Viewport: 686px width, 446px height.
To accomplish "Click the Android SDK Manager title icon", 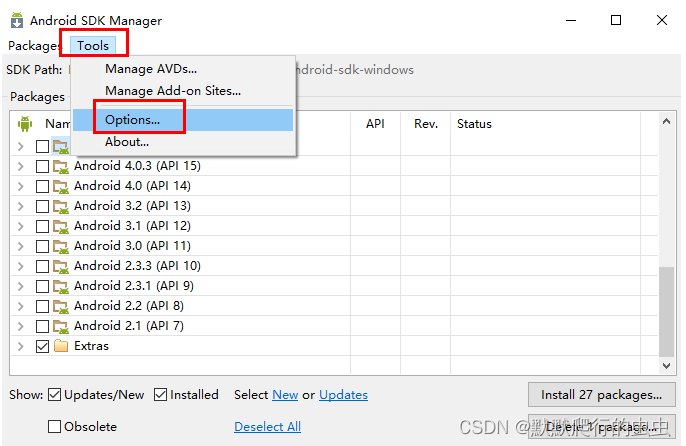I will pyautogui.click(x=17, y=21).
